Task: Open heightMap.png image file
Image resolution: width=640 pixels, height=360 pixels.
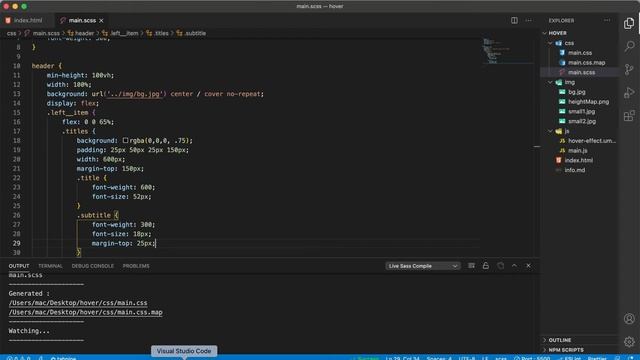Action: pyautogui.click(x=588, y=102)
